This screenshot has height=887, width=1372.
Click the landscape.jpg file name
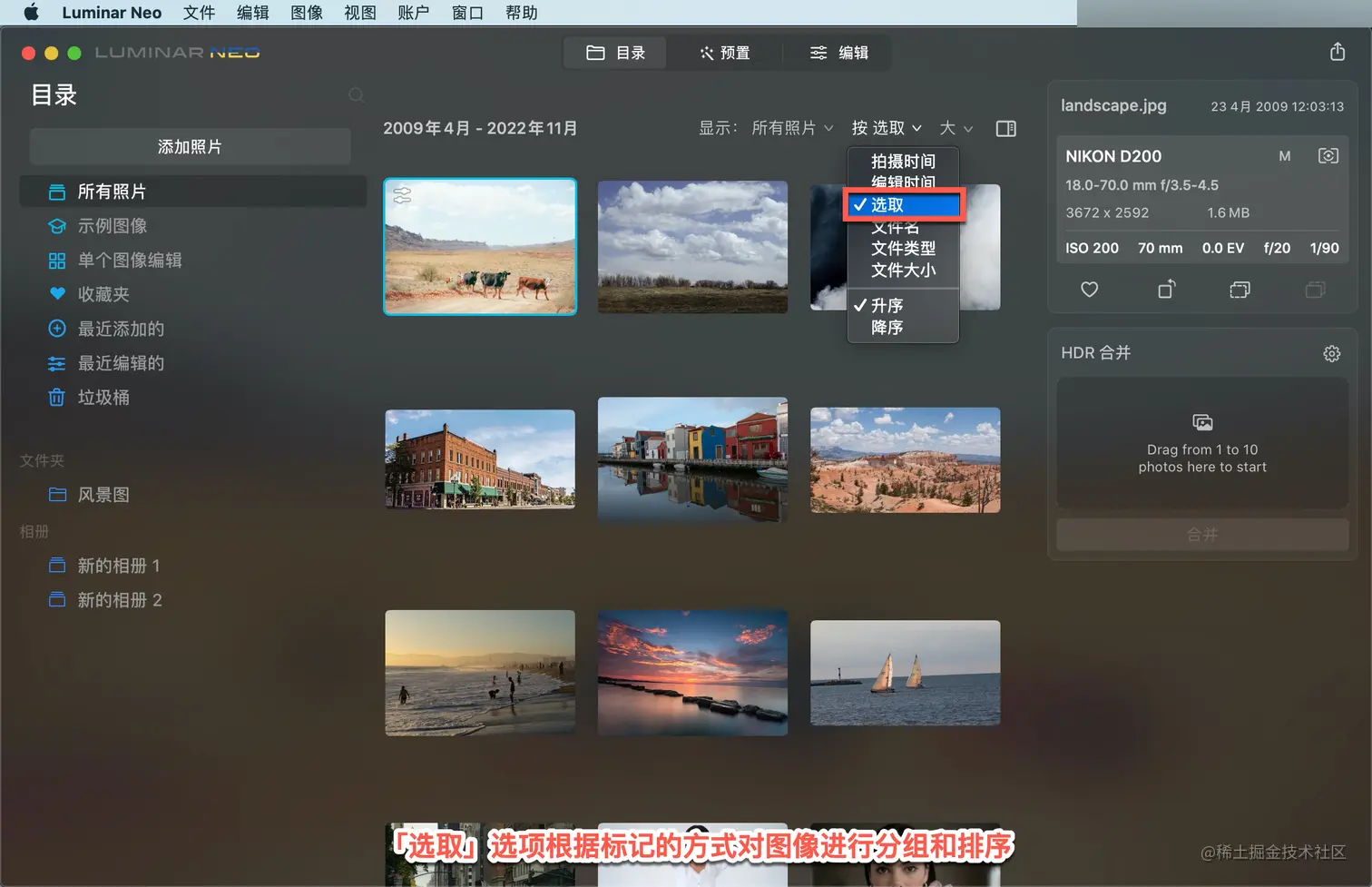[1113, 105]
